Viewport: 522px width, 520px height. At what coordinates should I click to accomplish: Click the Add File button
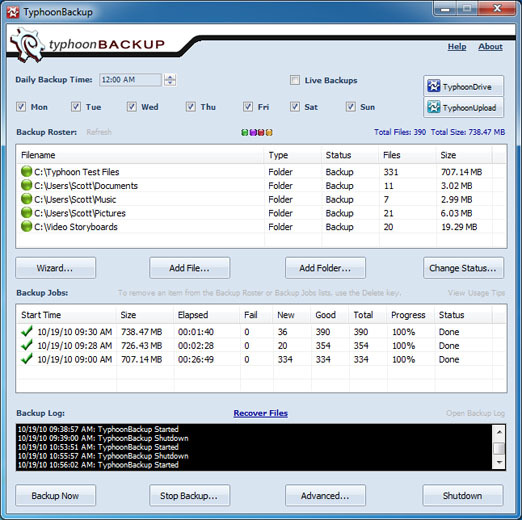tap(189, 268)
